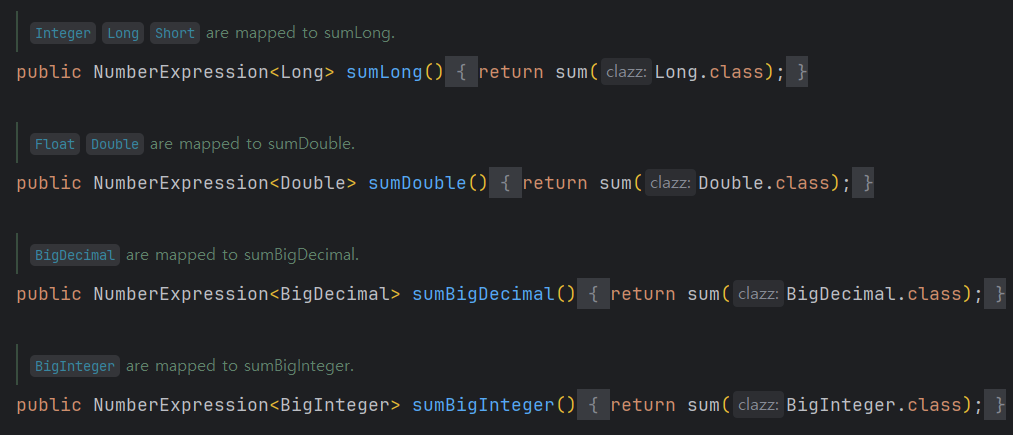Click the clazz: hint before BigInteger.class

(758, 405)
